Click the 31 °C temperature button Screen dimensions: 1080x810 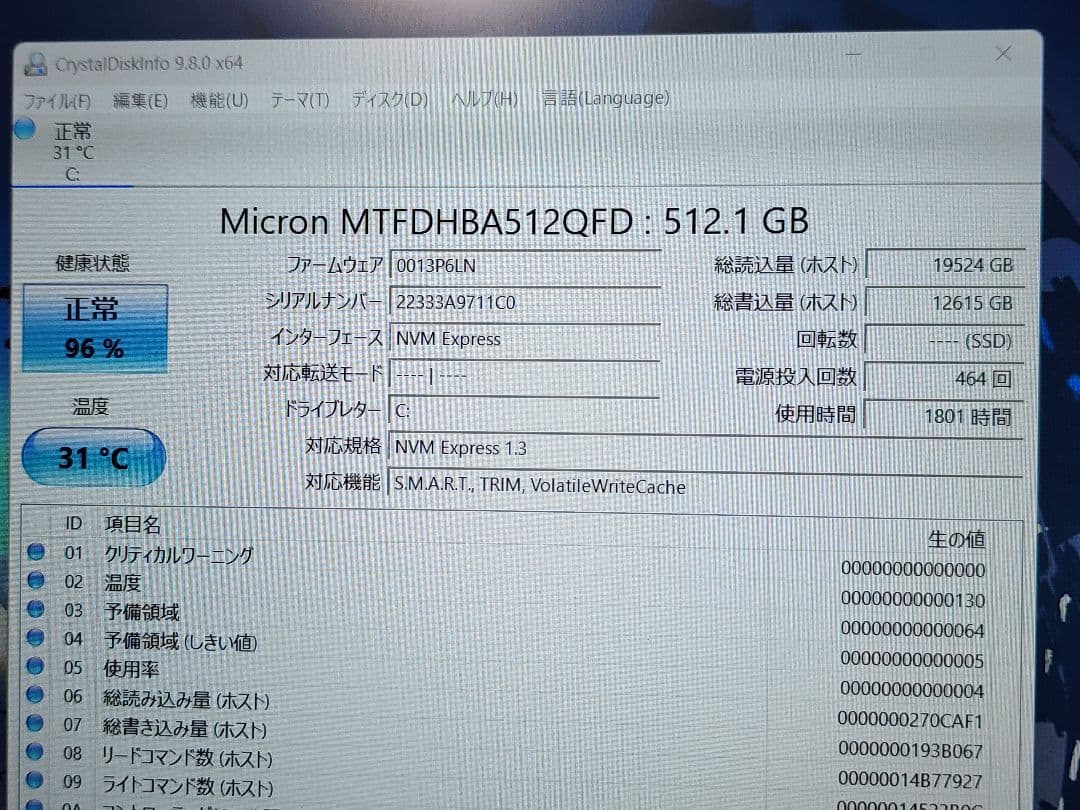point(94,457)
